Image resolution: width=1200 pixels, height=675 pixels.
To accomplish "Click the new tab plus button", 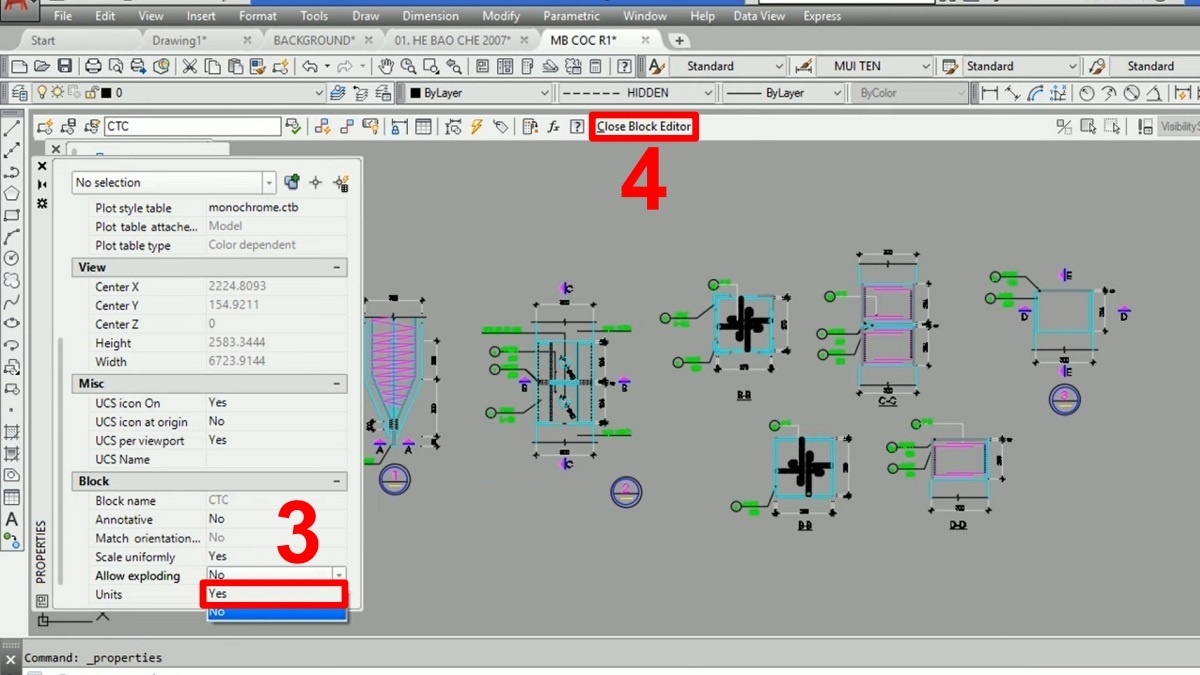I will coord(679,40).
